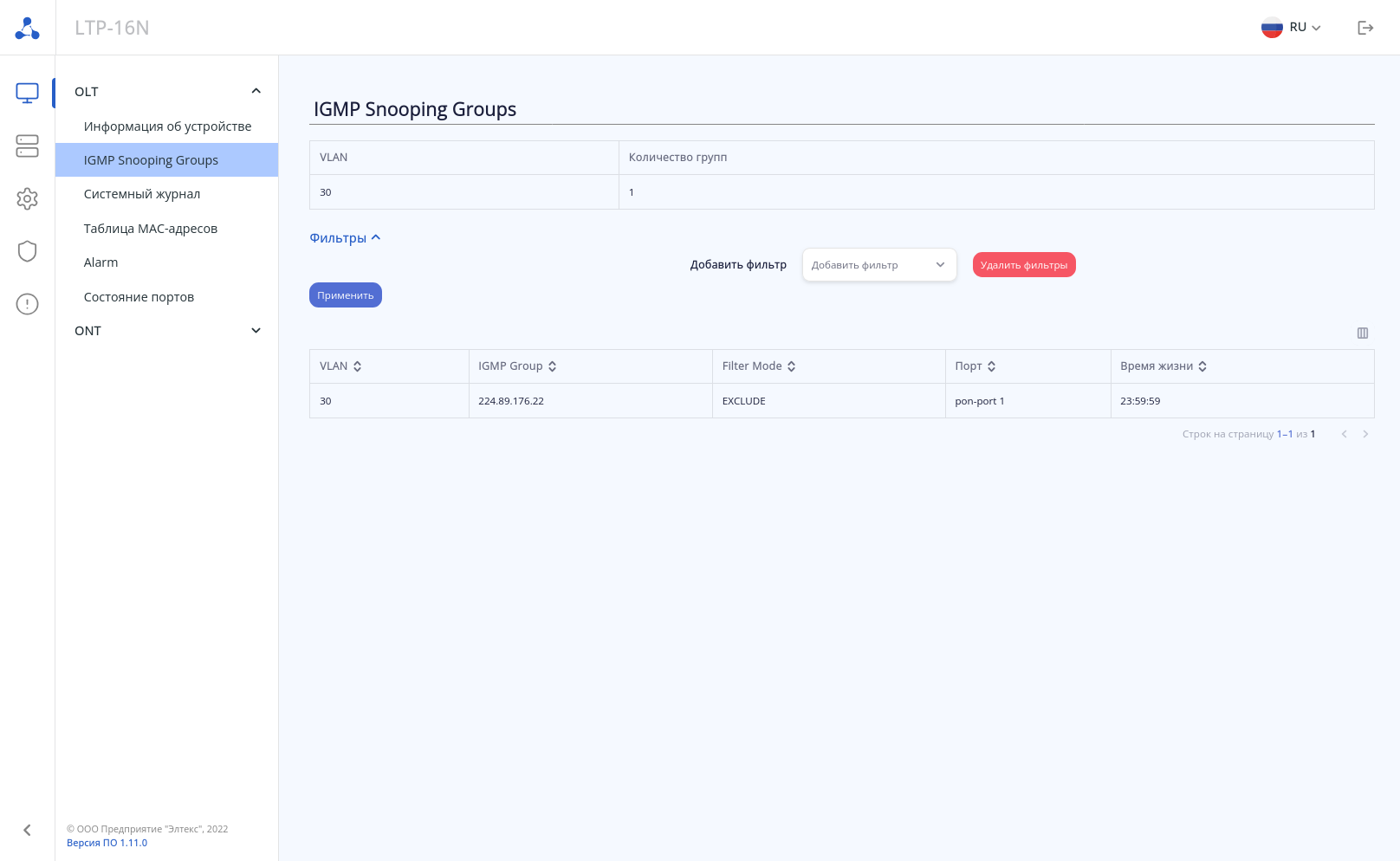Open Таблица MAC-адресов menu item
Viewport: 1400px width, 861px height.
[151, 229]
